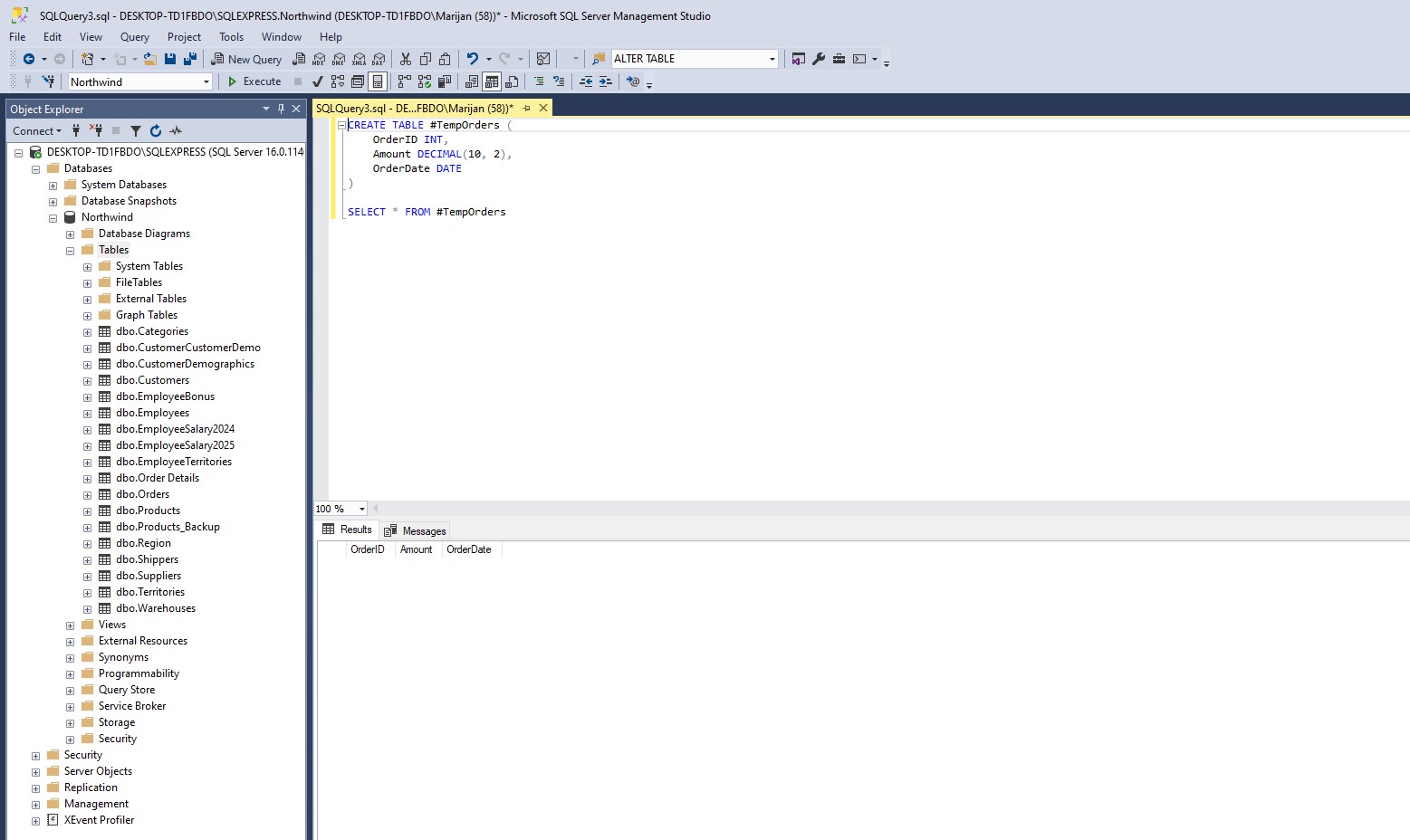The image size is (1410, 840).
Task: Open the Project menu
Action: (184, 37)
